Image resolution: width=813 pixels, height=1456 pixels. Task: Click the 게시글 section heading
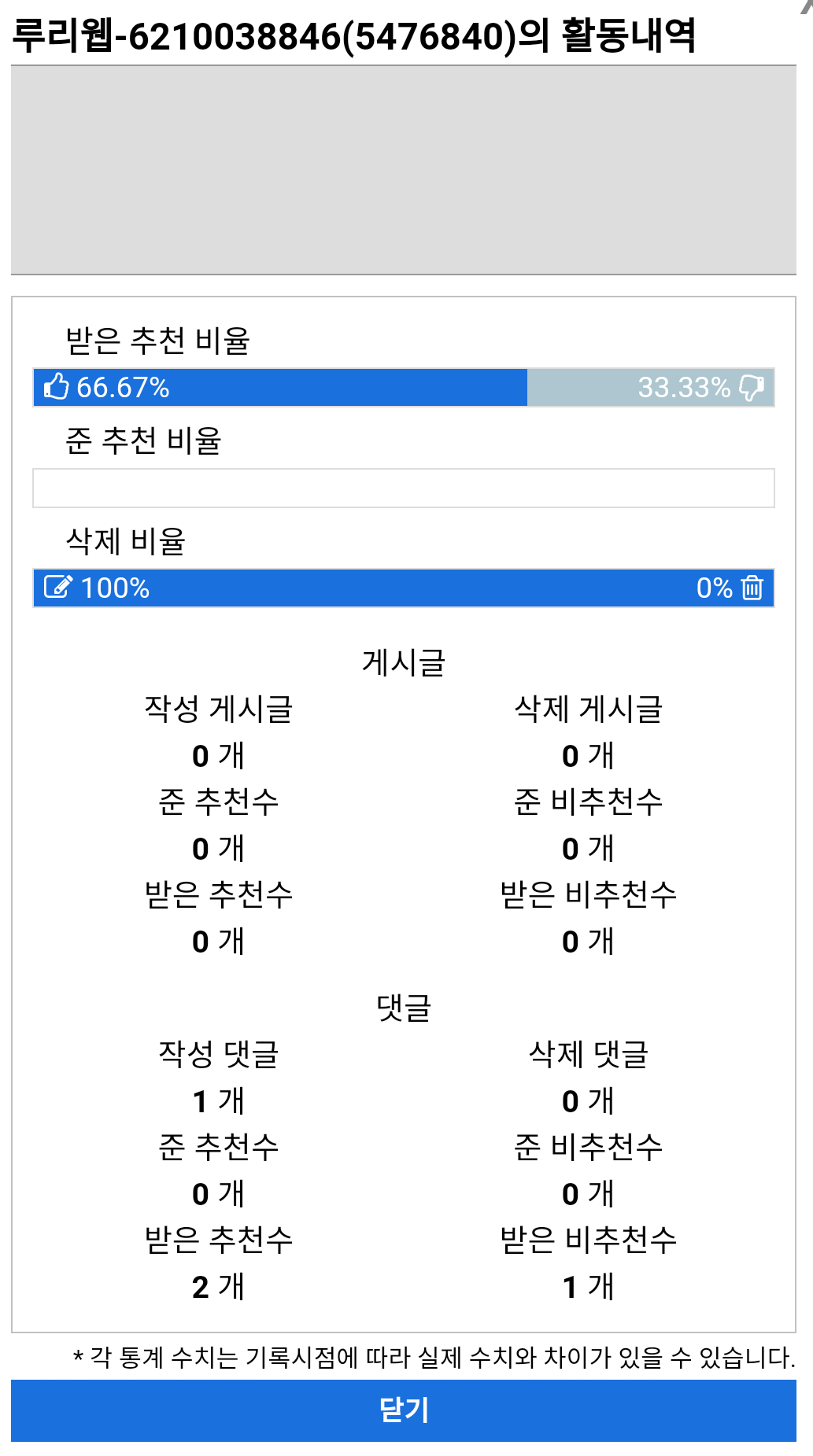point(403,662)
